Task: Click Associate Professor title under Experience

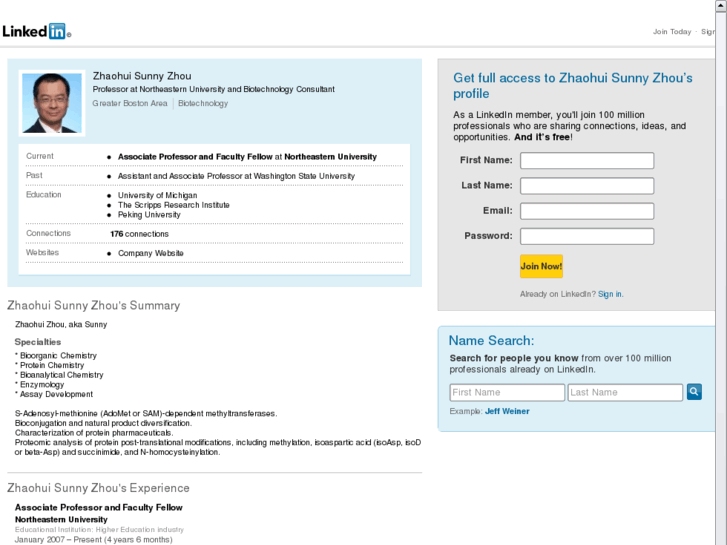Action: [98, 507]
